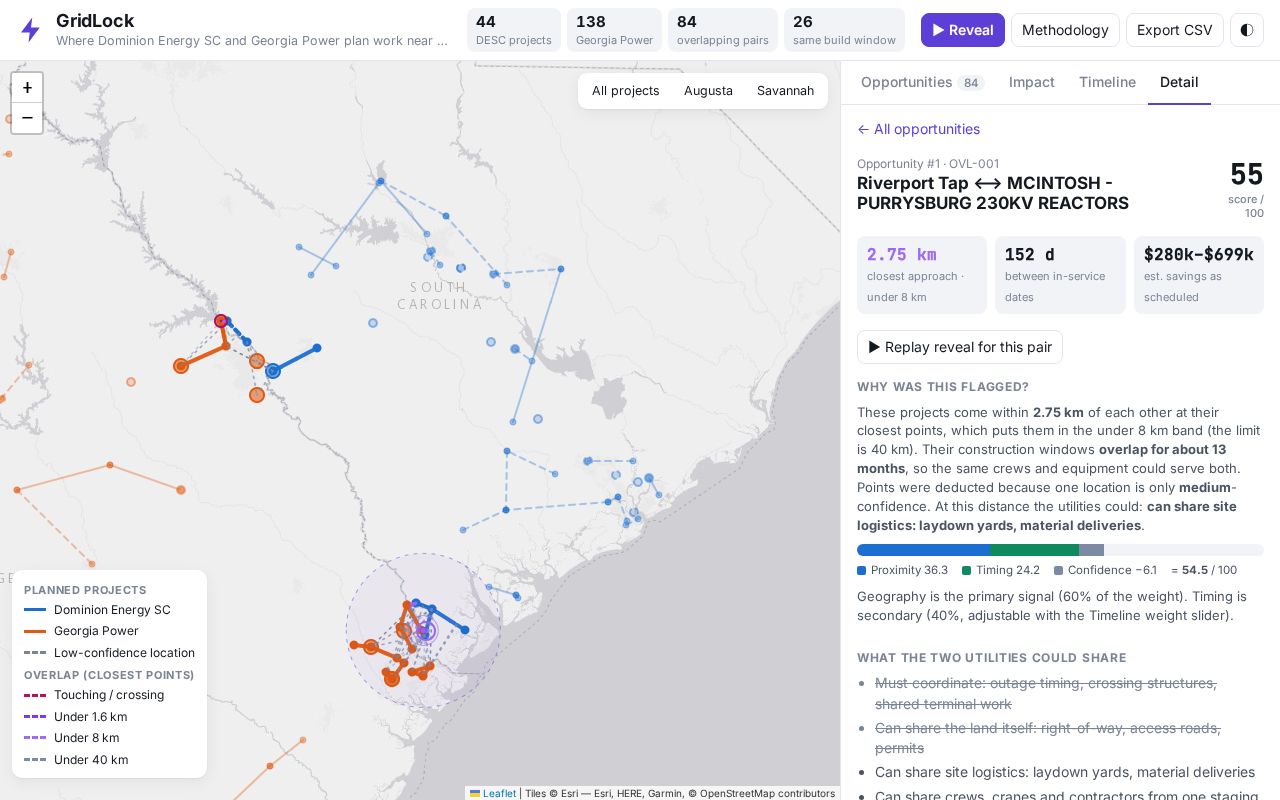The width and height of the screenshot is (1280, 800).
Task: Zoom in on the map
Action: point(27,88)
